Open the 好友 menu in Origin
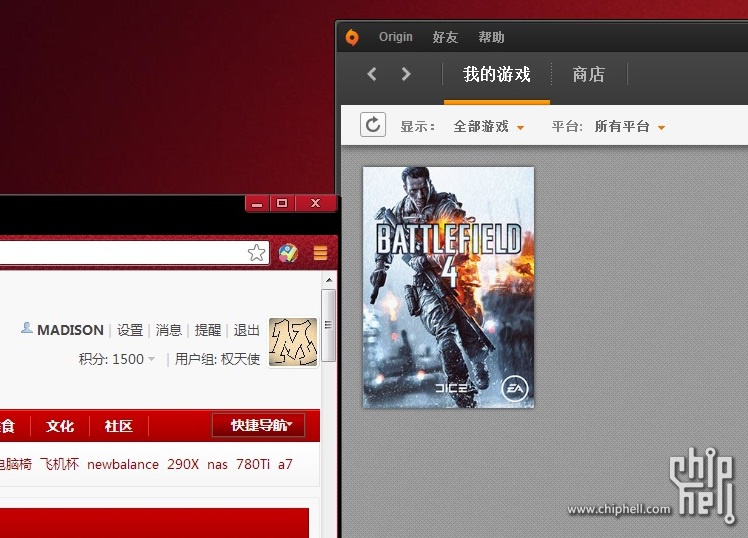 click(445, 37)
